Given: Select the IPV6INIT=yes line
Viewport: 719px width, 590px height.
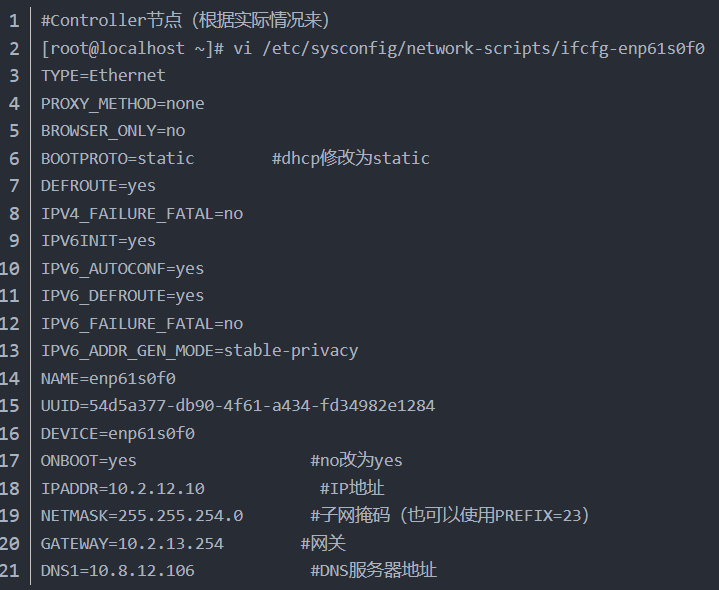Looking at the screenshot, I should coord(98,241).
